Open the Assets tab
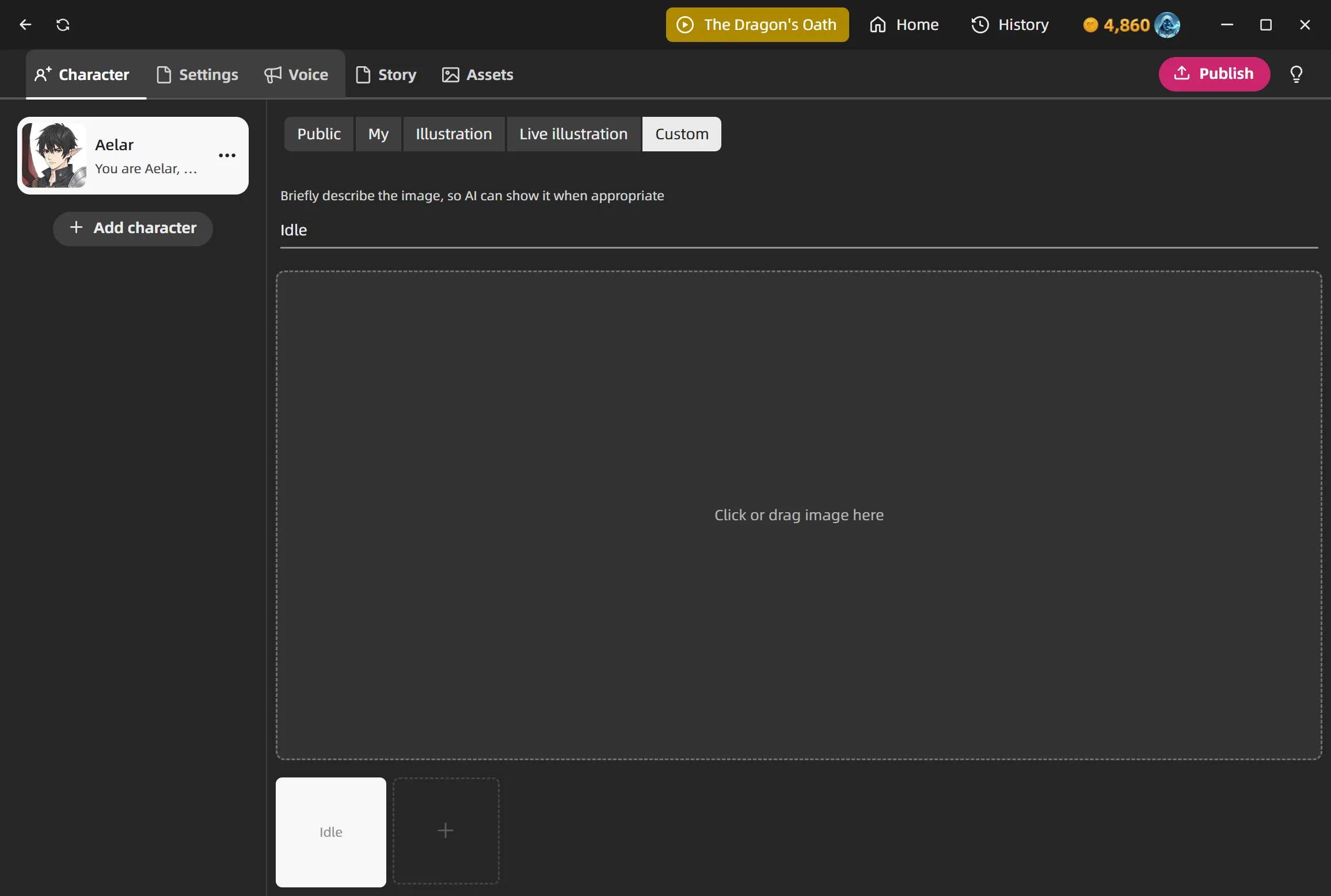 [478, 75]
